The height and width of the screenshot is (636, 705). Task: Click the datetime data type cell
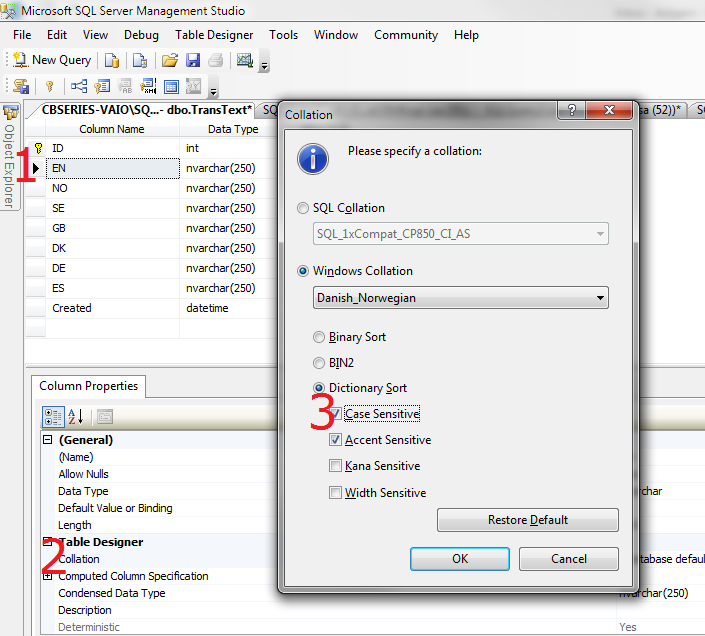[x=229, y=308]
